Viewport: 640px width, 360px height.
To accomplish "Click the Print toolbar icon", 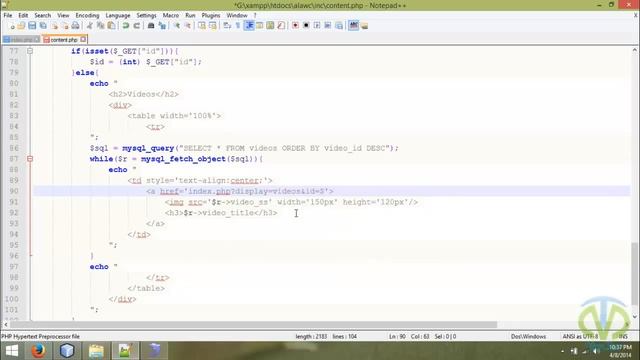I will 76,26.
